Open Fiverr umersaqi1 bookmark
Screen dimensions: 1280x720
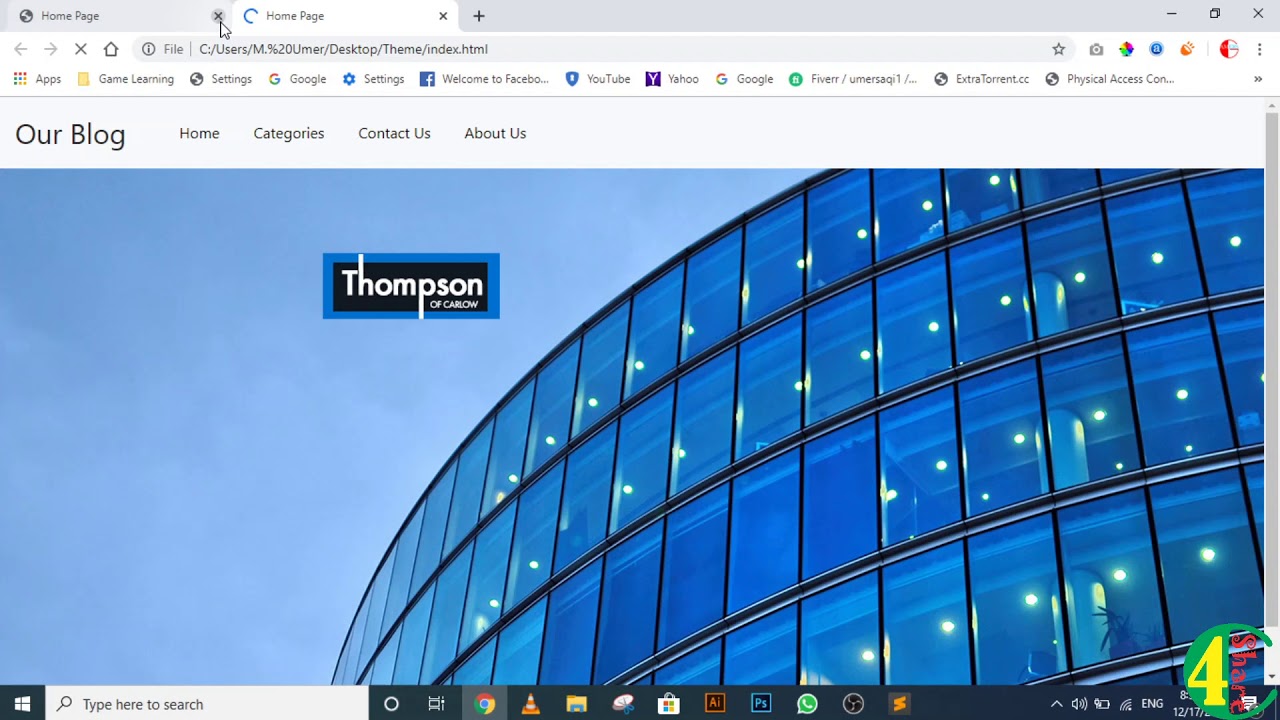pyautogui.click(x=853, y=79)
